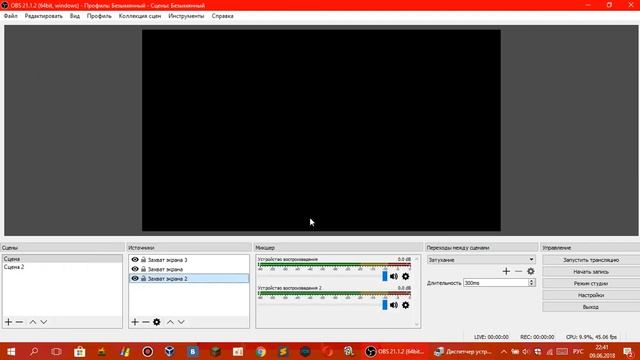Toggle the lock on Захват экрана 3

click(143, 260)
